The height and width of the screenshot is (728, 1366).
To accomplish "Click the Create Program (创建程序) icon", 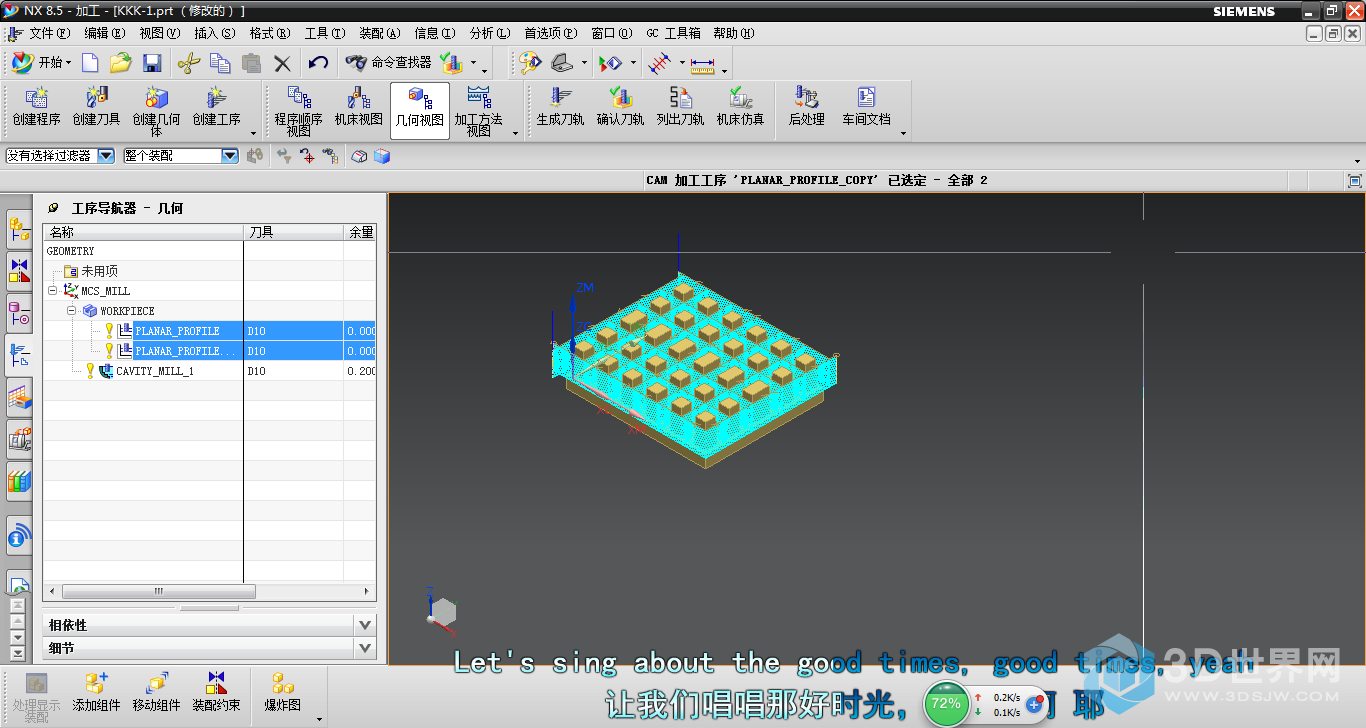I will click(x=37, y=106).
